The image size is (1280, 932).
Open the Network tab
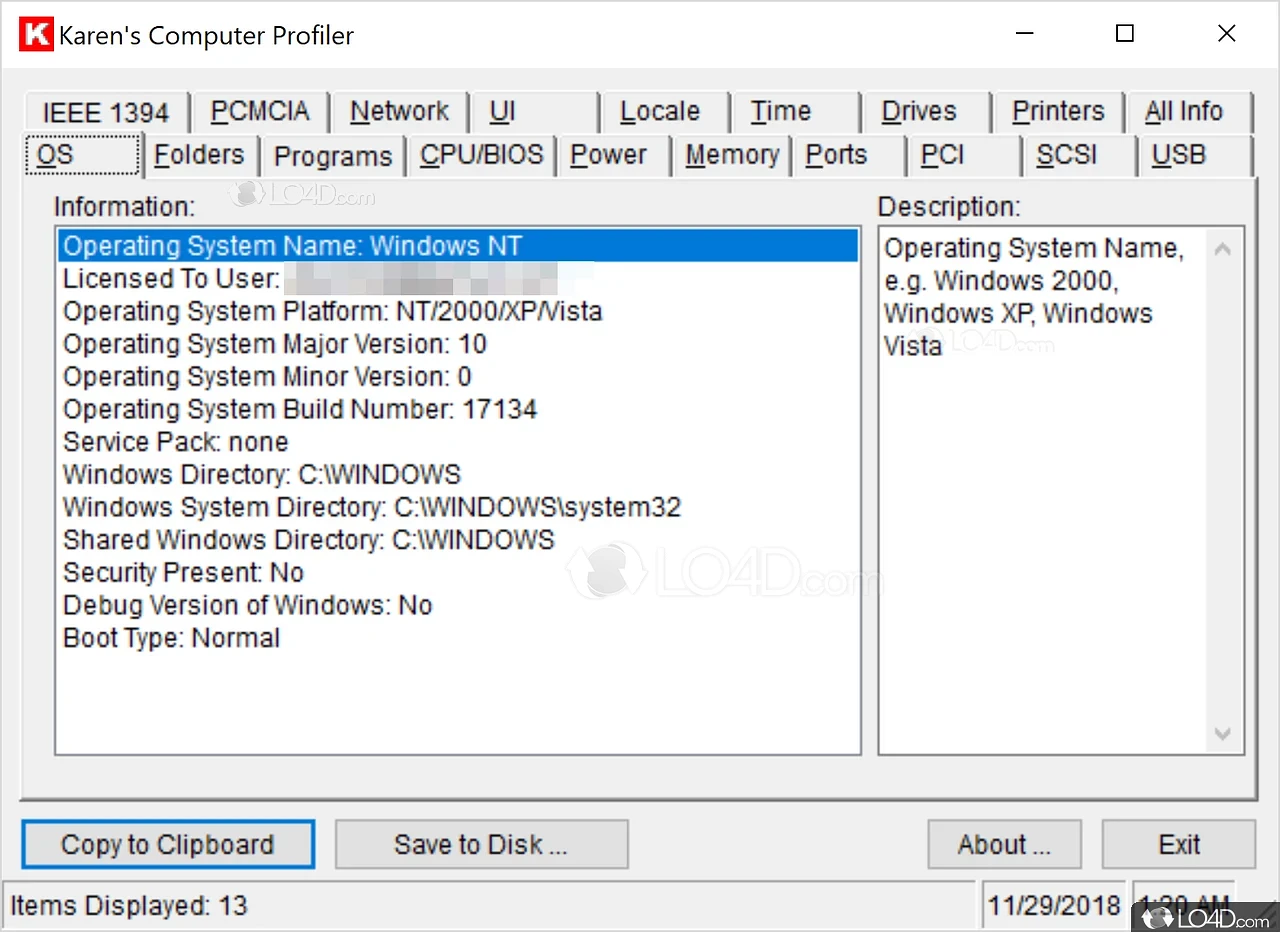point(398,112)
